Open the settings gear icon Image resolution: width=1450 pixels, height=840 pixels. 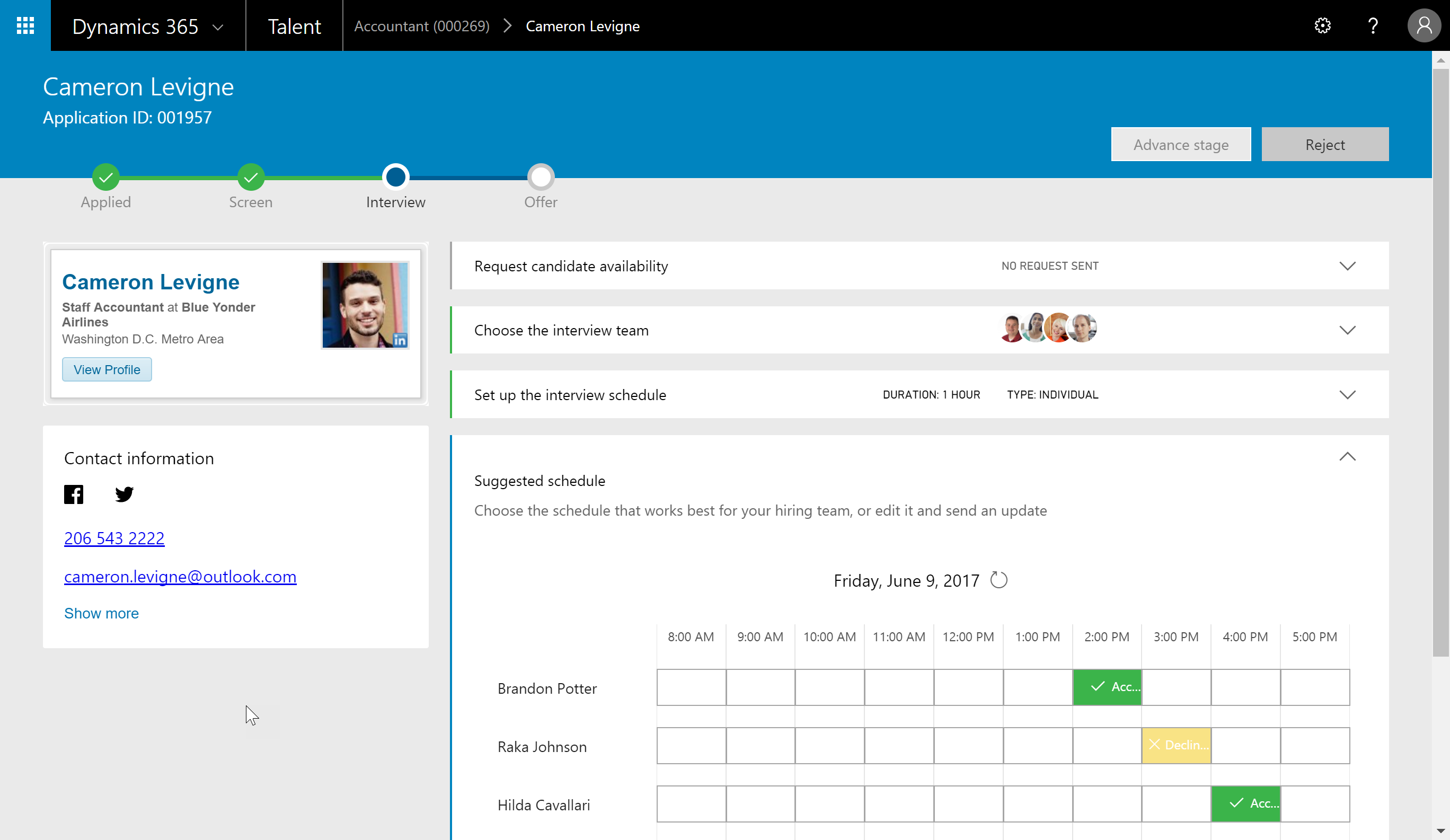click(x=1322, y=25)
